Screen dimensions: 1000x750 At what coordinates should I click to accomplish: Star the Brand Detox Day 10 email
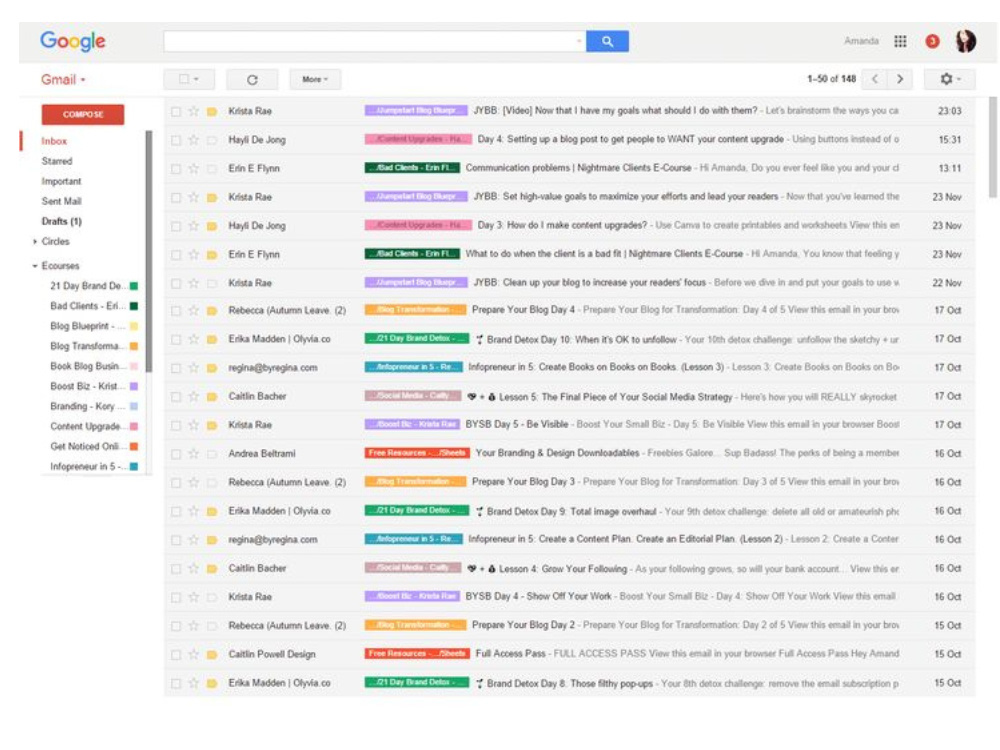pos(193,339)
